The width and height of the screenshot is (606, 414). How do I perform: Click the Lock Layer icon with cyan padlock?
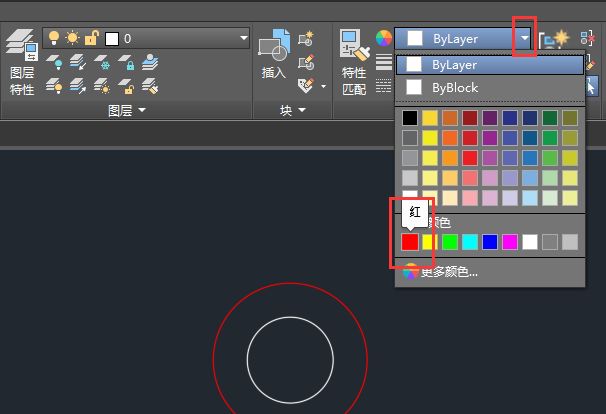click(x=126, y=62)
